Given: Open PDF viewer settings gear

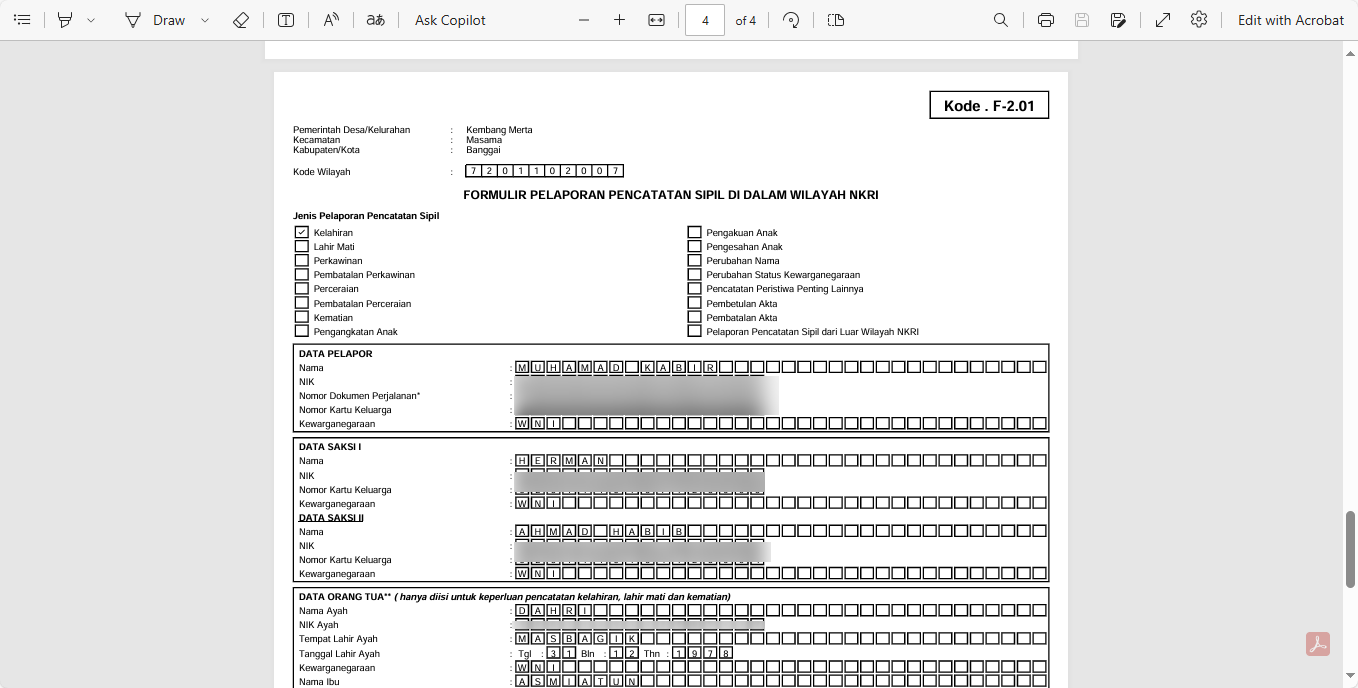Looking at the screenshot, I should [1199, 20].
